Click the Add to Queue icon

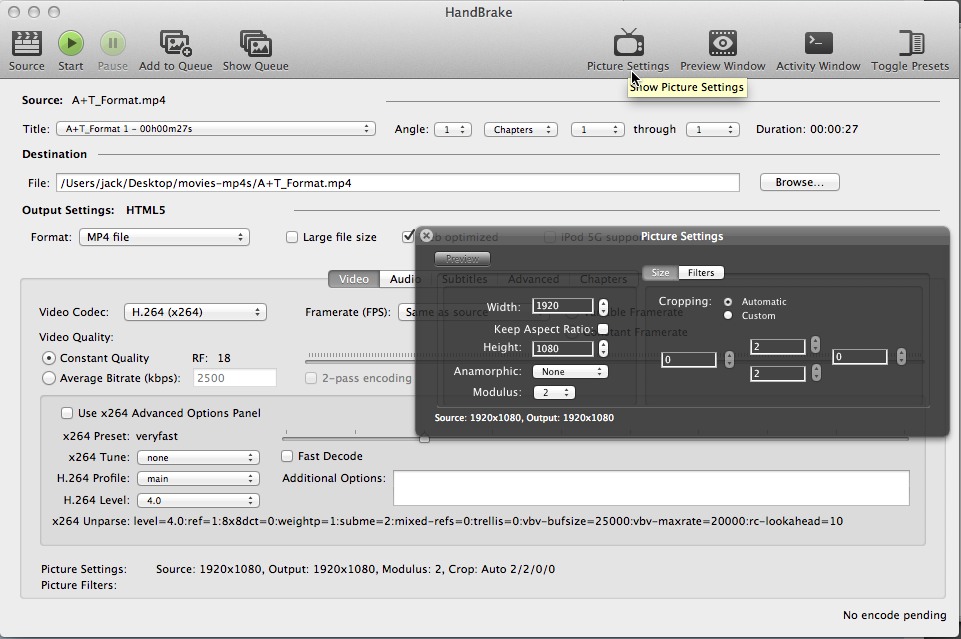(x=175, y=43)
